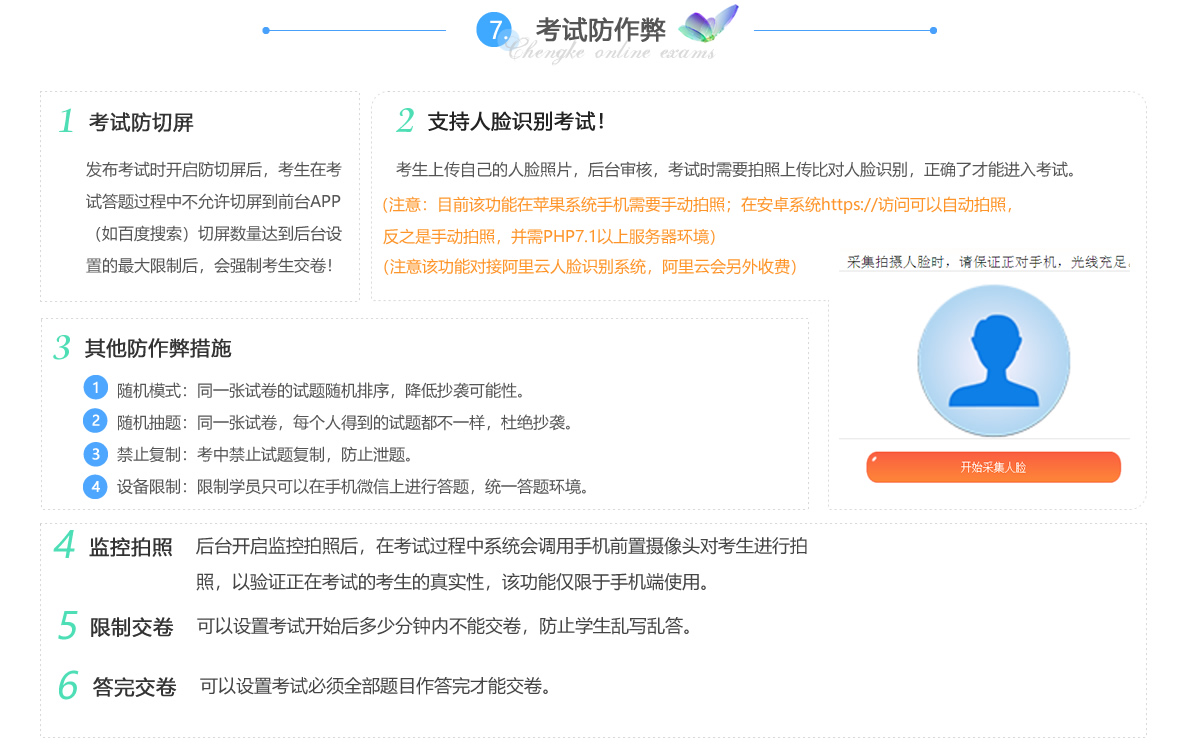
Task: Click the green number 4 beside 监控拍照
Action: (x=65, y=546)
